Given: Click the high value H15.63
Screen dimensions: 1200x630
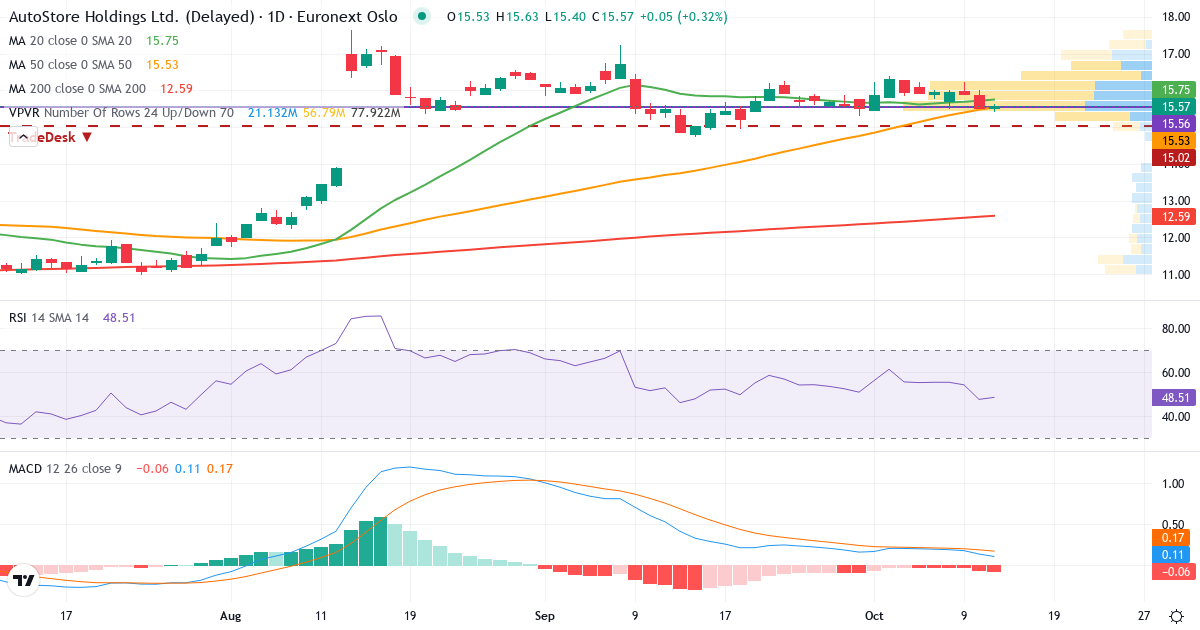Looking at the screenshot, I should [x=516, y=17].
